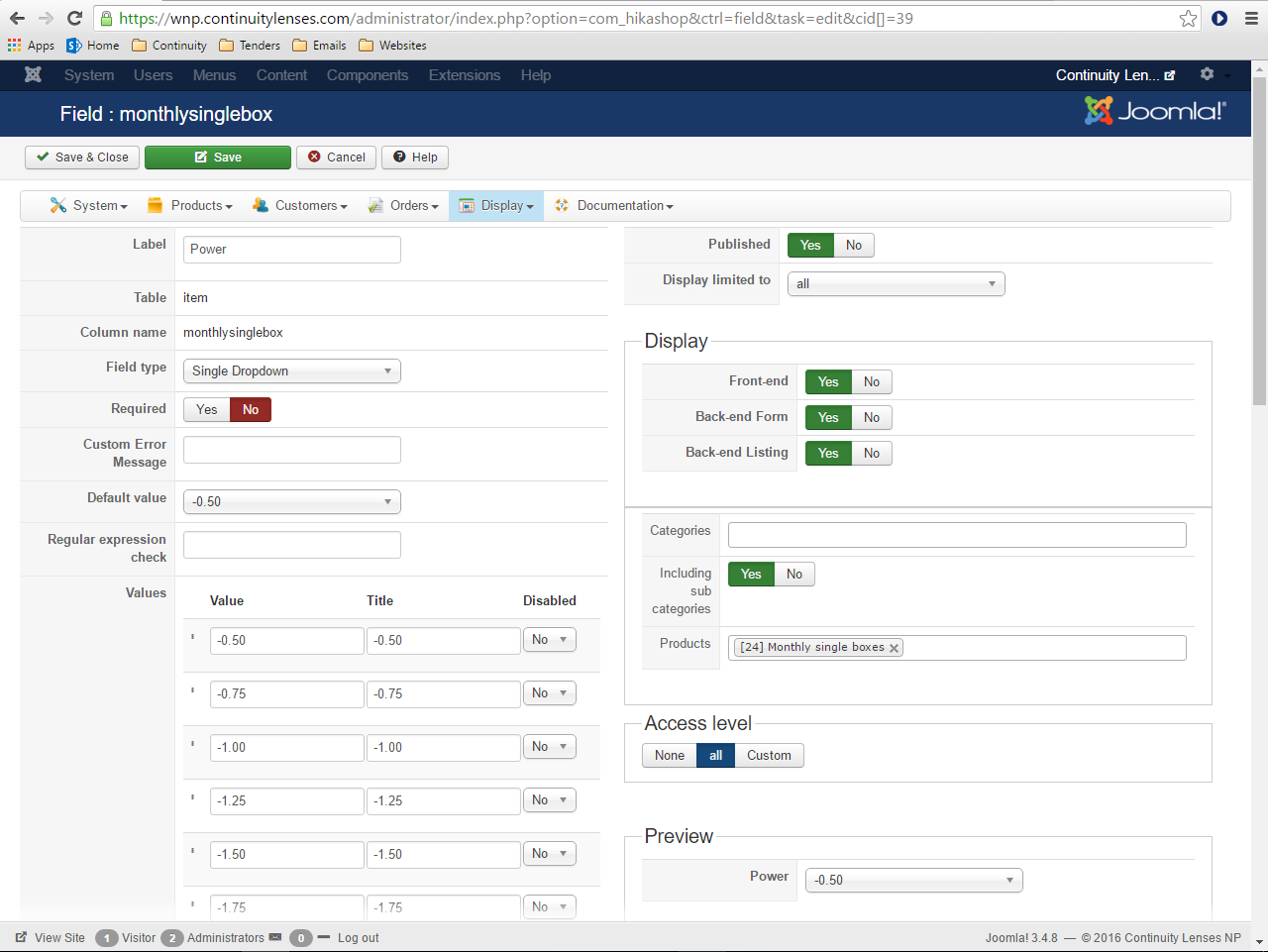Set Required to Yes
This screenshot has height=952, width=1268.
207,409
